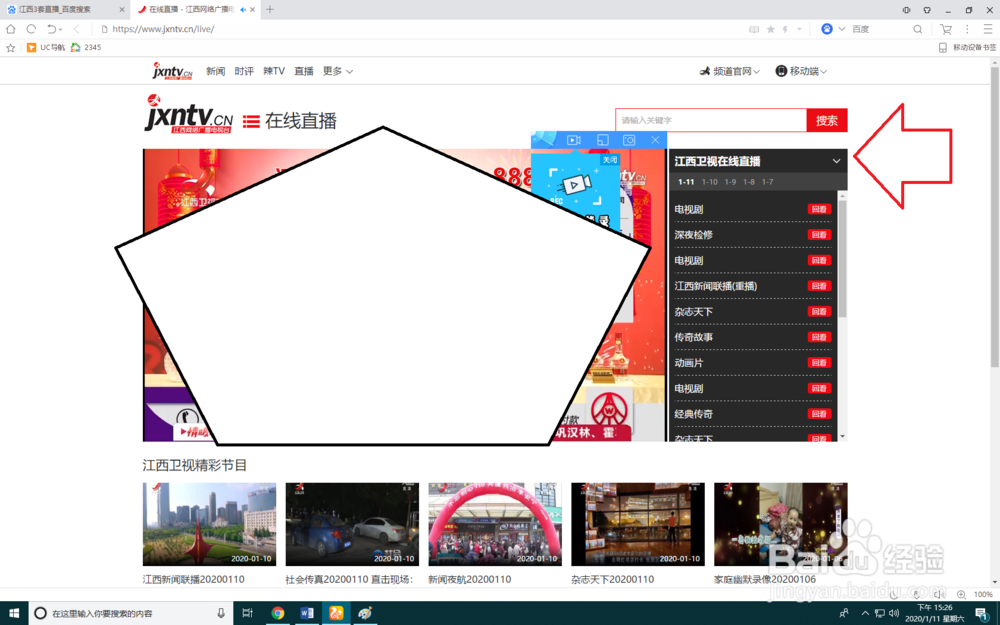This screenshot has height=625, width=1000.
Task: Bookmark this page with the star icon
Action: (770, 29)
